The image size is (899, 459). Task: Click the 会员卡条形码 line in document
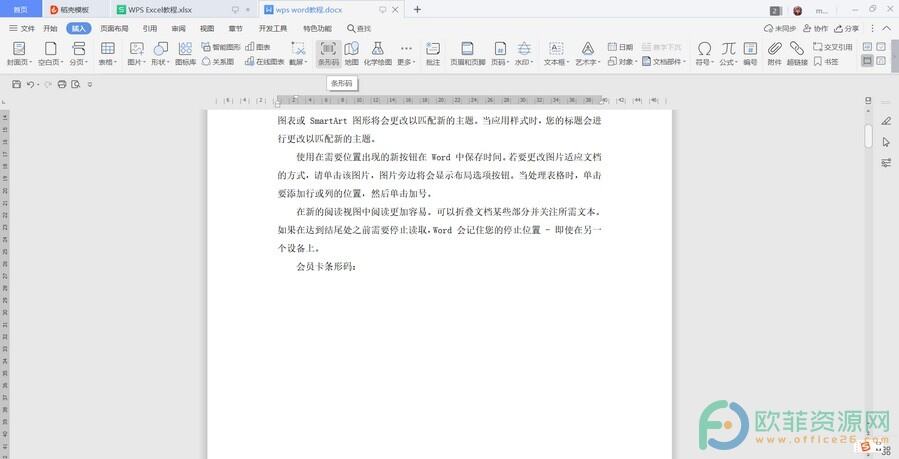[326, 266]
